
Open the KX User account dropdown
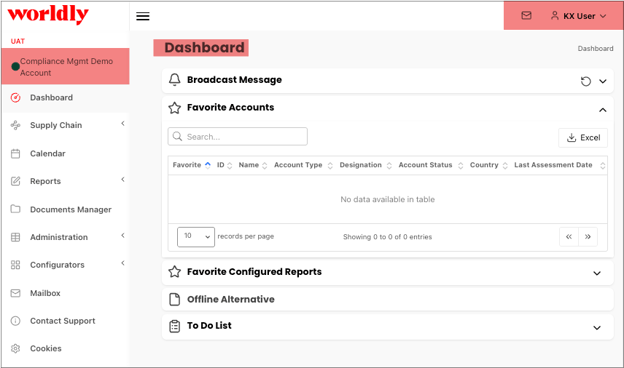[579, 16]
